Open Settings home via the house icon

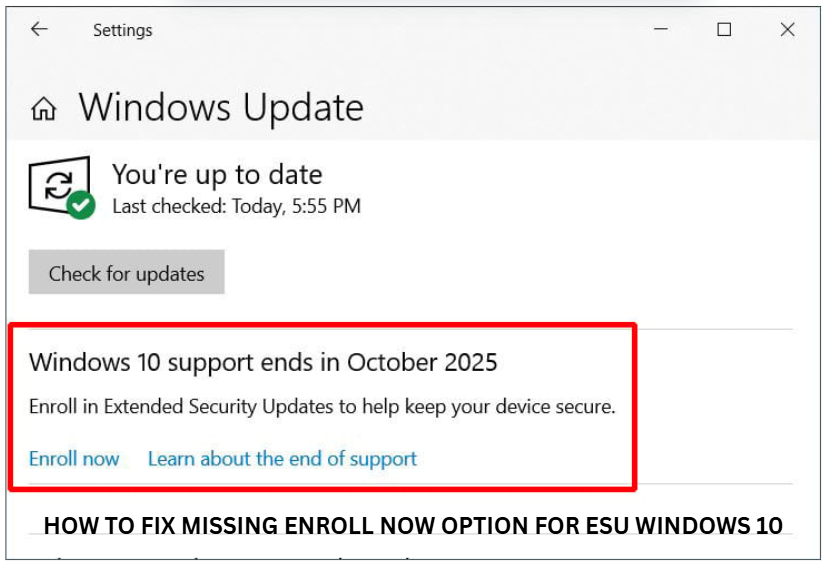click(x=43, y=109)
